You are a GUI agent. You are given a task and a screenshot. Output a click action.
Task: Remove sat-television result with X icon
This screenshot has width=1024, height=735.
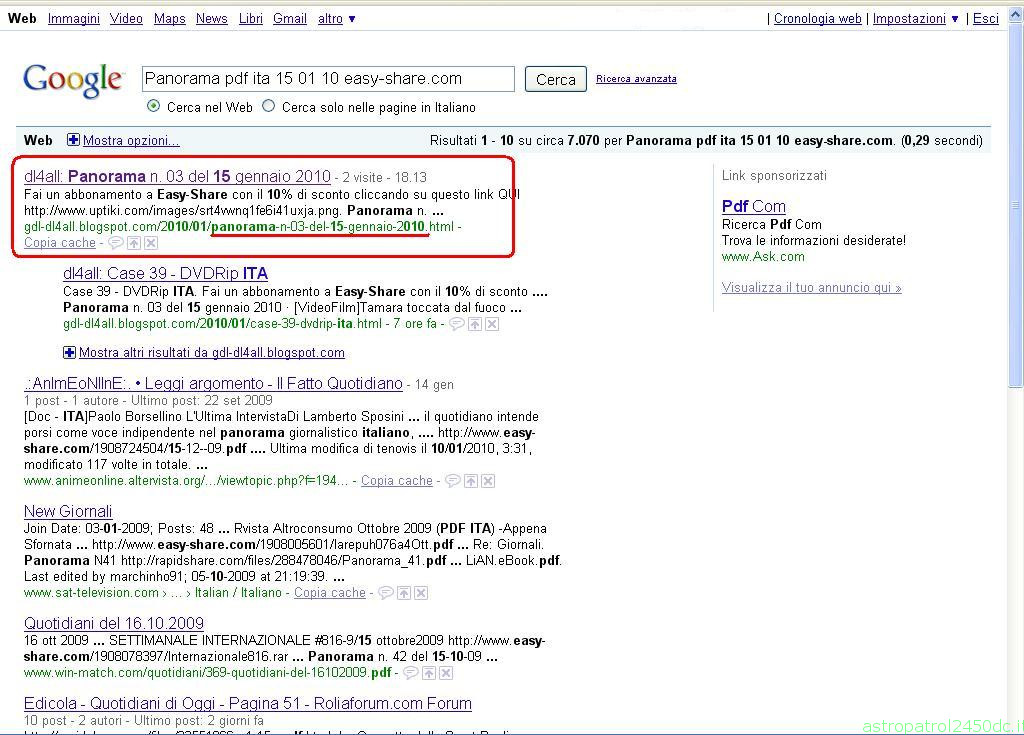[x=421, y=593]
